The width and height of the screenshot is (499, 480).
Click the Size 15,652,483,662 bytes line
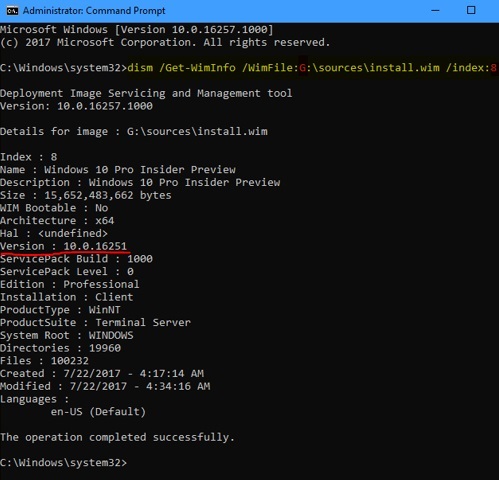click(86, 195)
